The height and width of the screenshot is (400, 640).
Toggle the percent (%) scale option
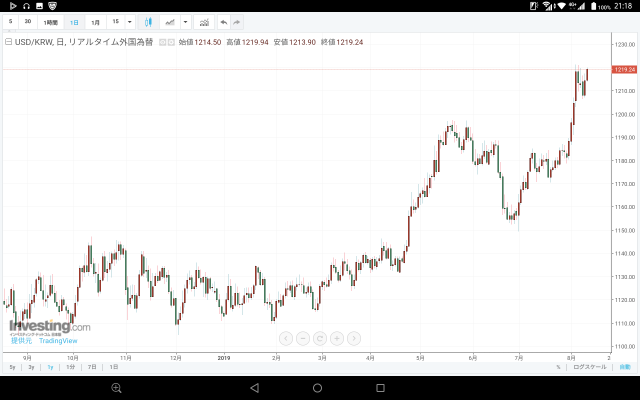[558, 367]
